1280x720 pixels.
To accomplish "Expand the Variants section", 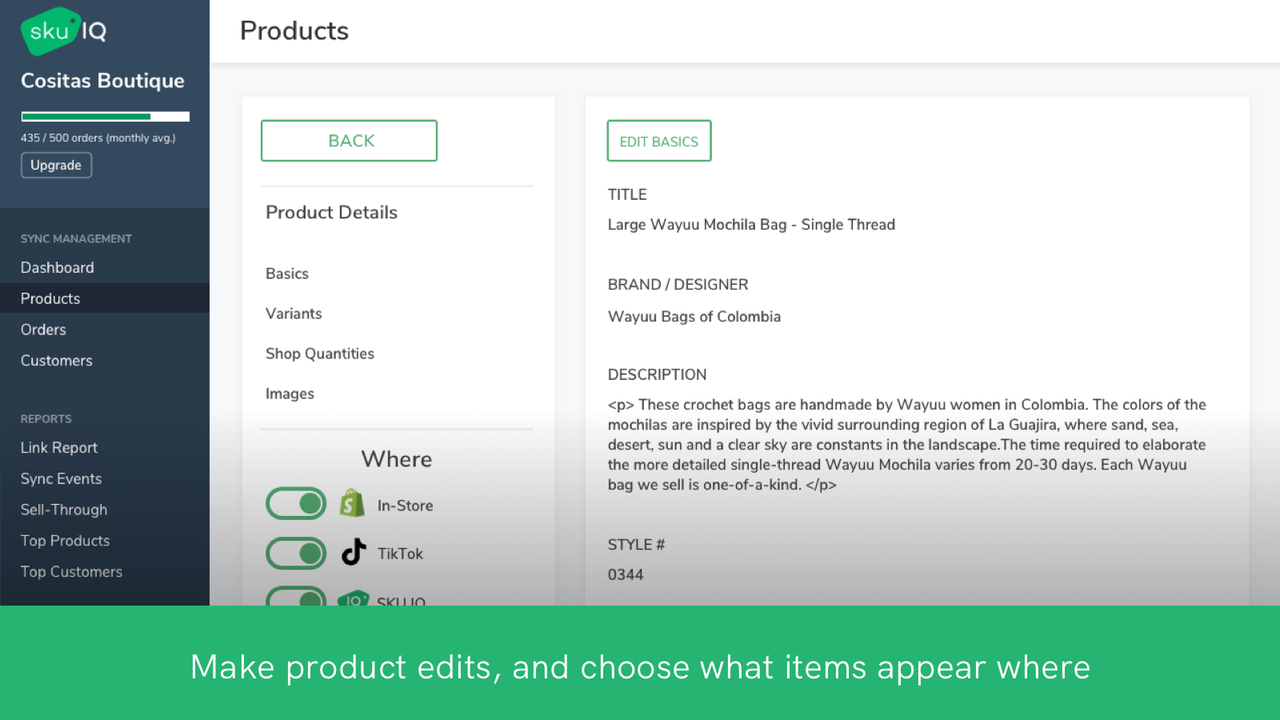I will pos(293,313).
